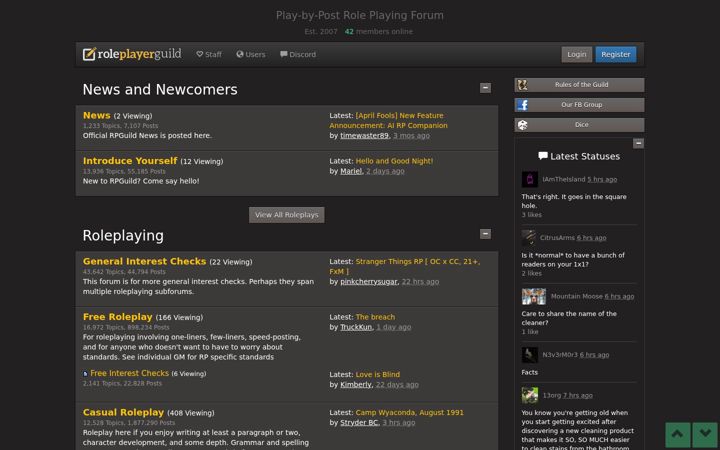
Task: Open the Free Roleplay forum
Action: point(118,317)
